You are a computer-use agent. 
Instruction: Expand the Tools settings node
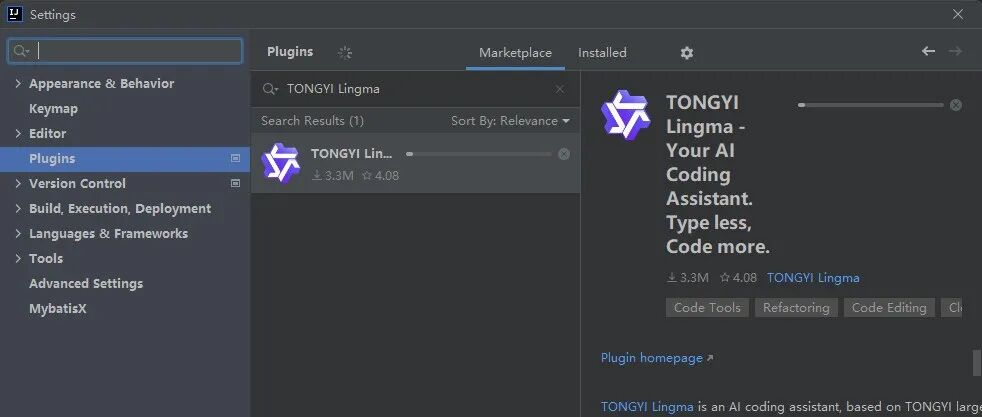[x=18, y=259]
